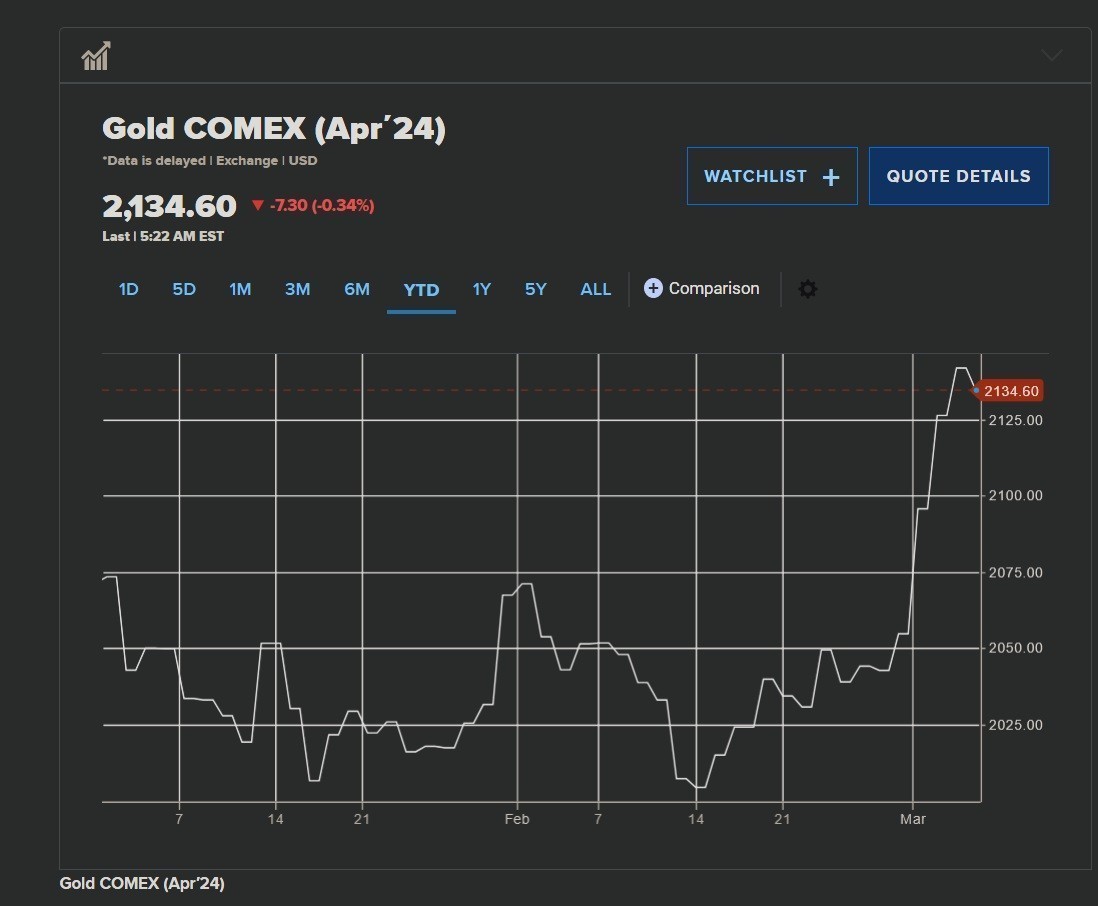Show the 3M chart range
1098x906 pixels.
pyautogui.click(x=297, y=289)
